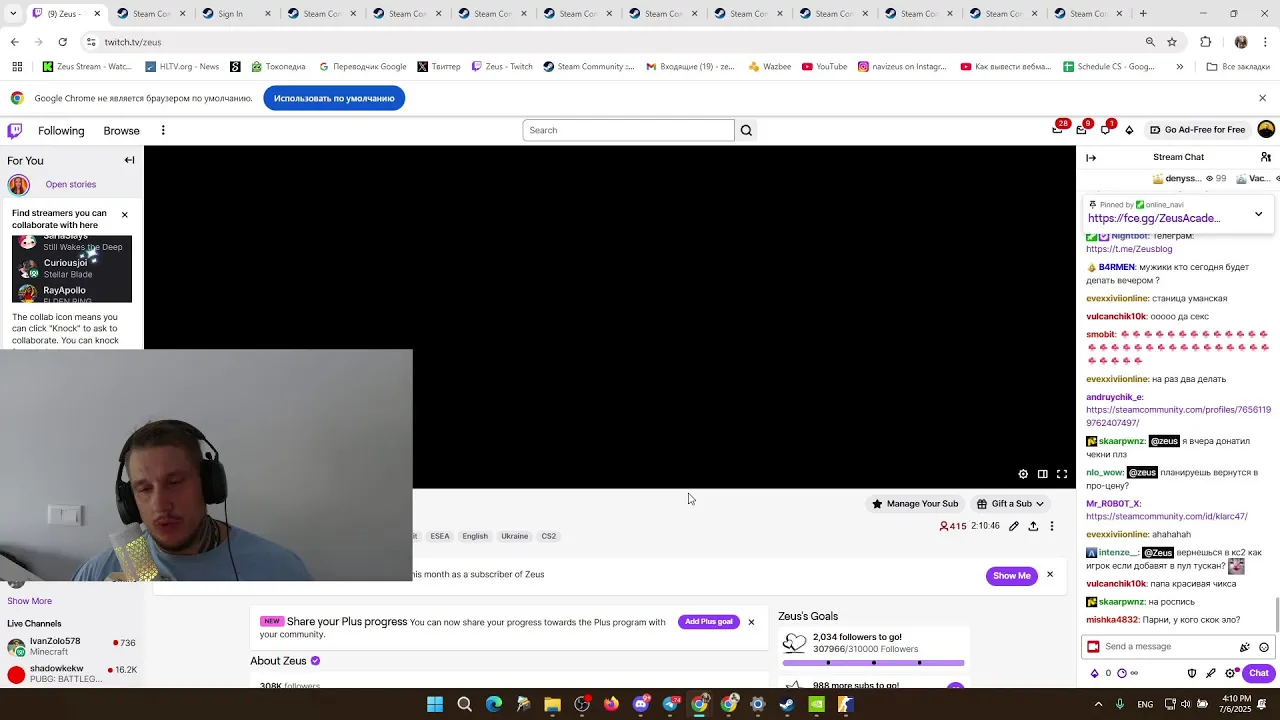The image size is (1280, 720).
Task: Click the Get Bits diamond icon in header
Action: (x=1129, y=130)
